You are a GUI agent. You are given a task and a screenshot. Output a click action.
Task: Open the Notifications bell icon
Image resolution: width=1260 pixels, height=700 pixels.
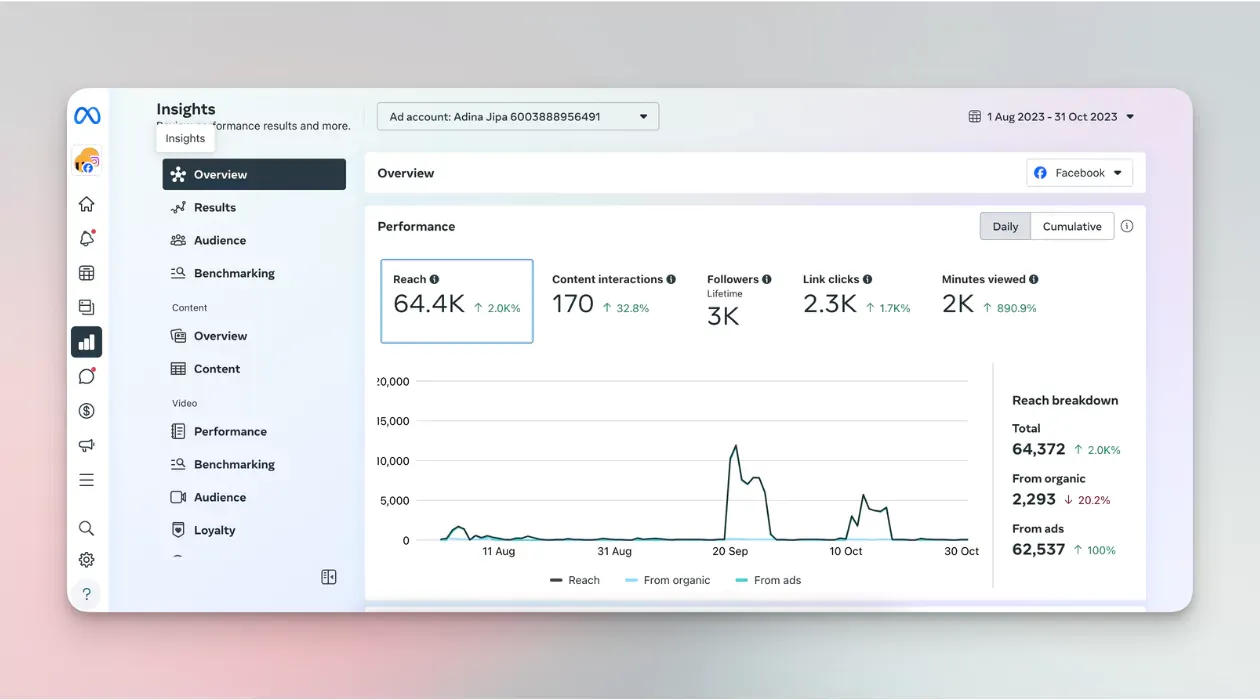tap(87, 239)
